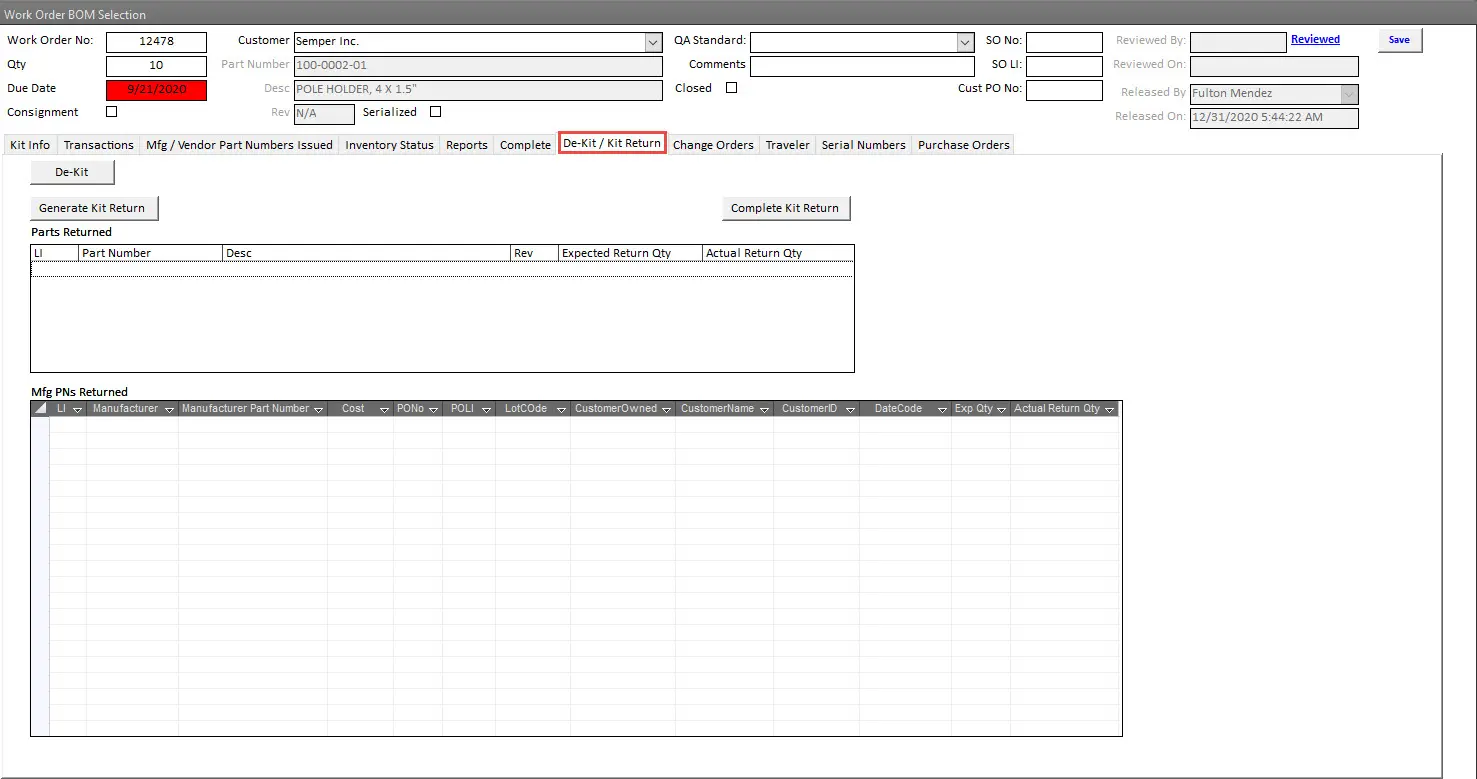Click the Comments input field

pyautogui.click(x=861, y=66)
